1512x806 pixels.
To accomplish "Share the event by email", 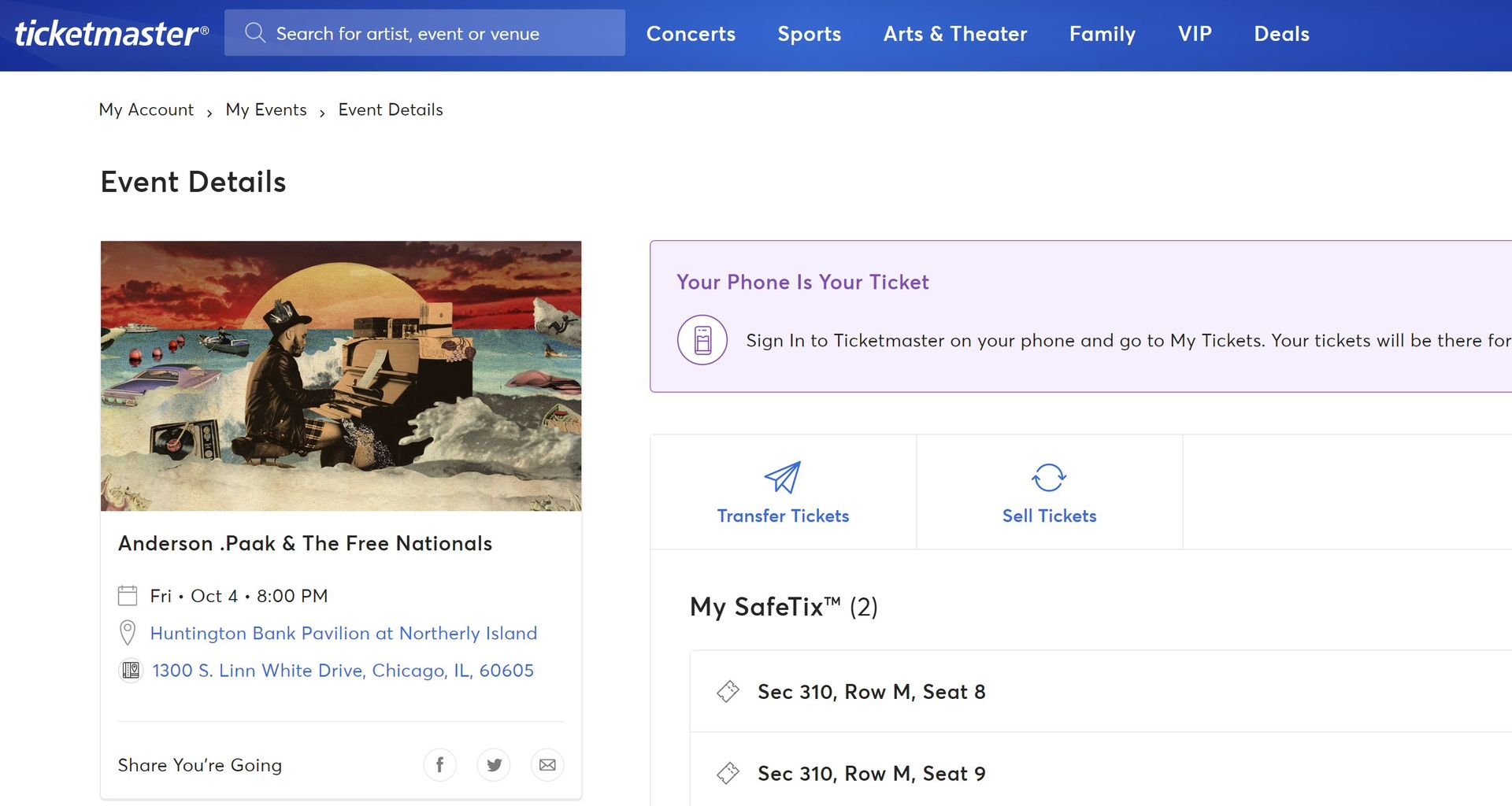I will (547, 765).
